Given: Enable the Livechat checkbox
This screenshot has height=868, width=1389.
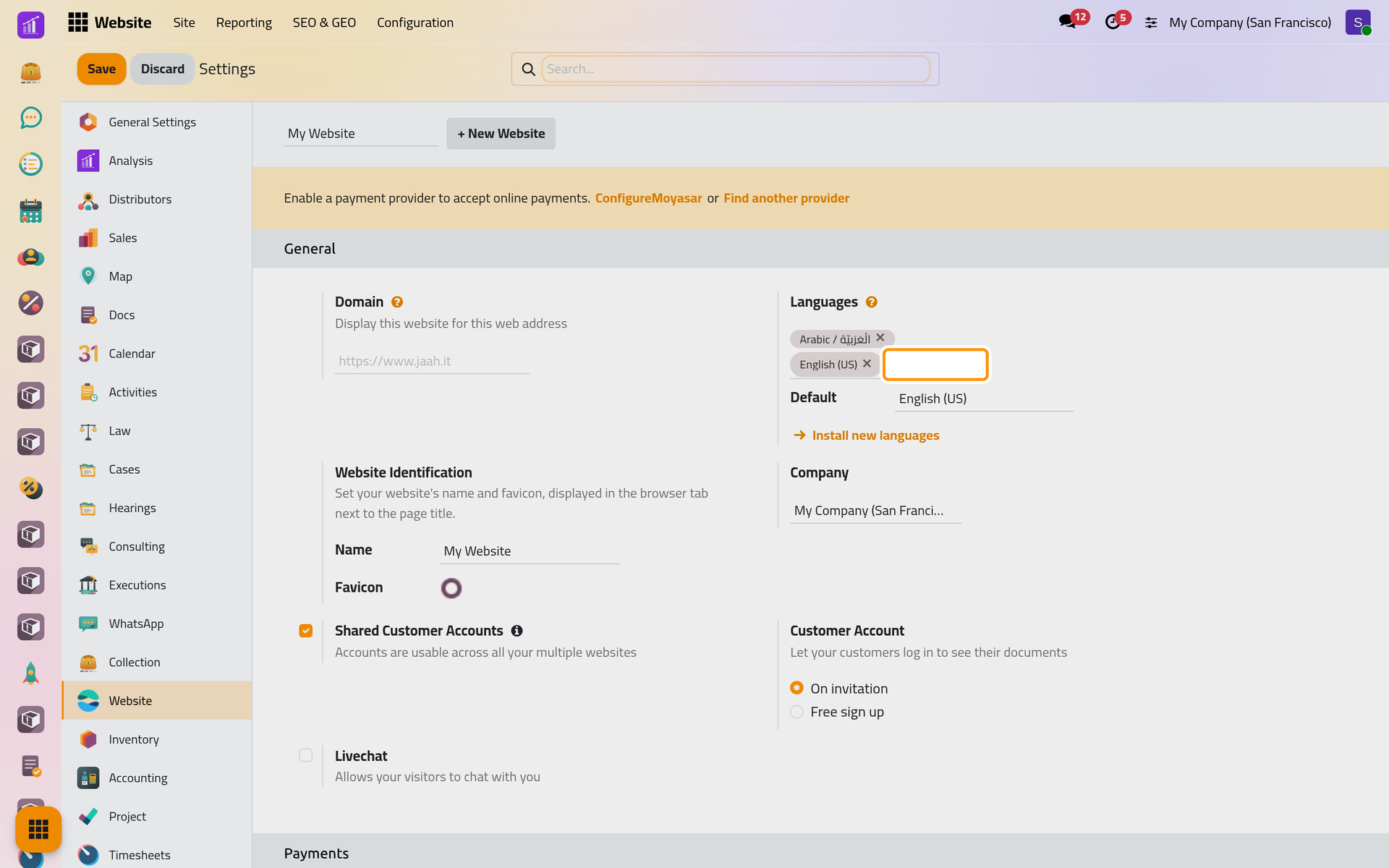Looking at the screenshot, I should click(306, 755).
